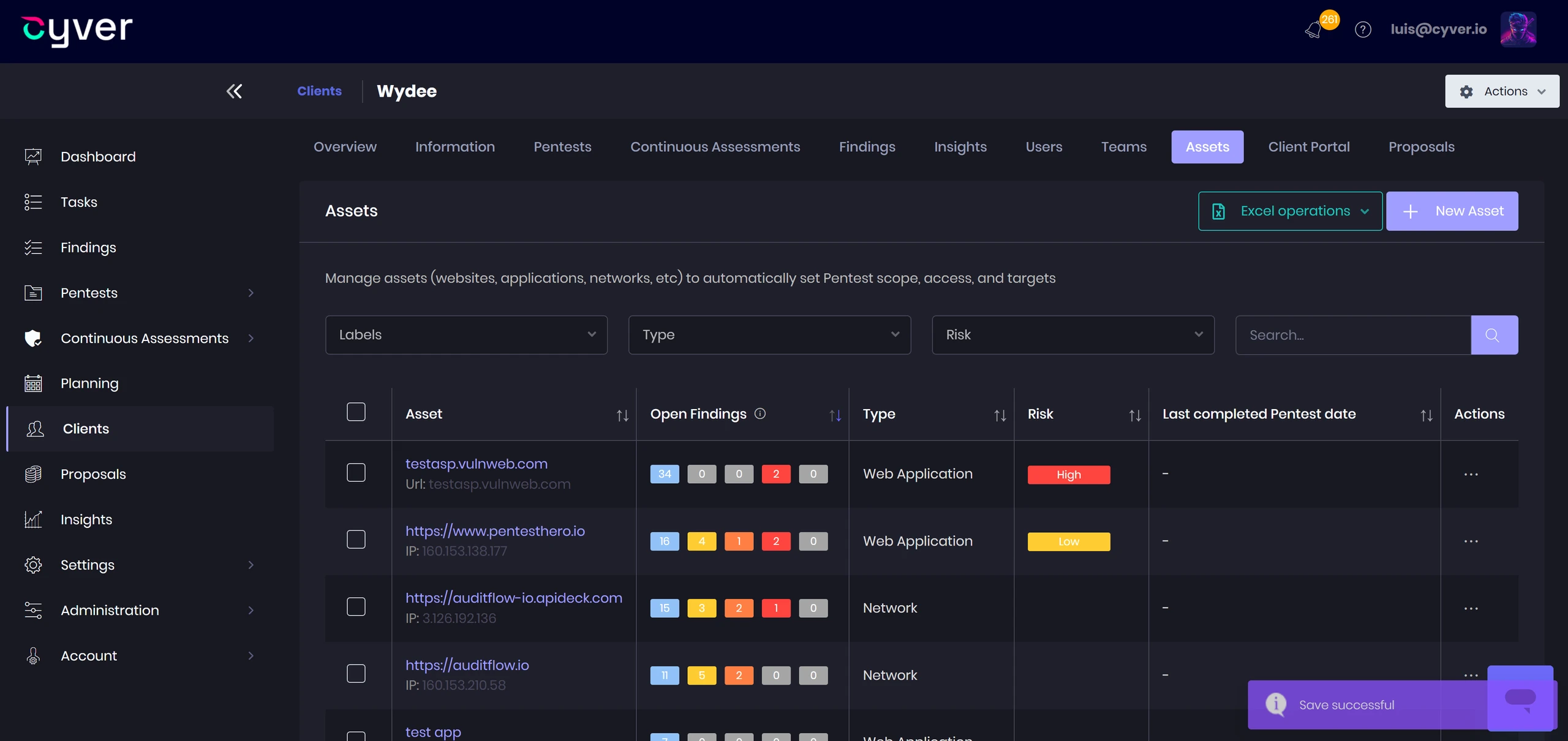Sort the table by Asset column
The height and width of the screenshot is (741, 1568).
(622, 416)
